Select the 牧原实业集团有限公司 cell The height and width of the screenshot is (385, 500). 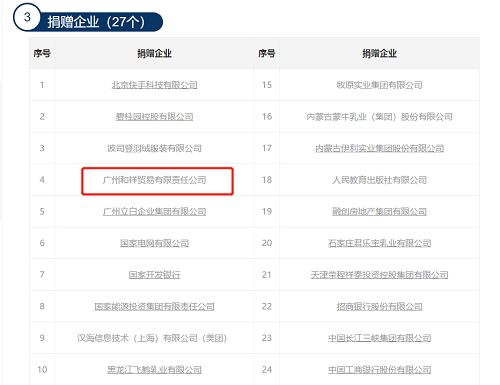tap(379, 85)
